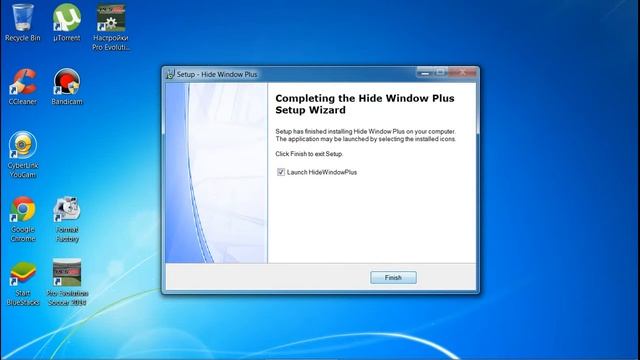This screenshot has height=360, width=640.
Task: Click Finish to exit Setup
Action: [x=393, y=278]
